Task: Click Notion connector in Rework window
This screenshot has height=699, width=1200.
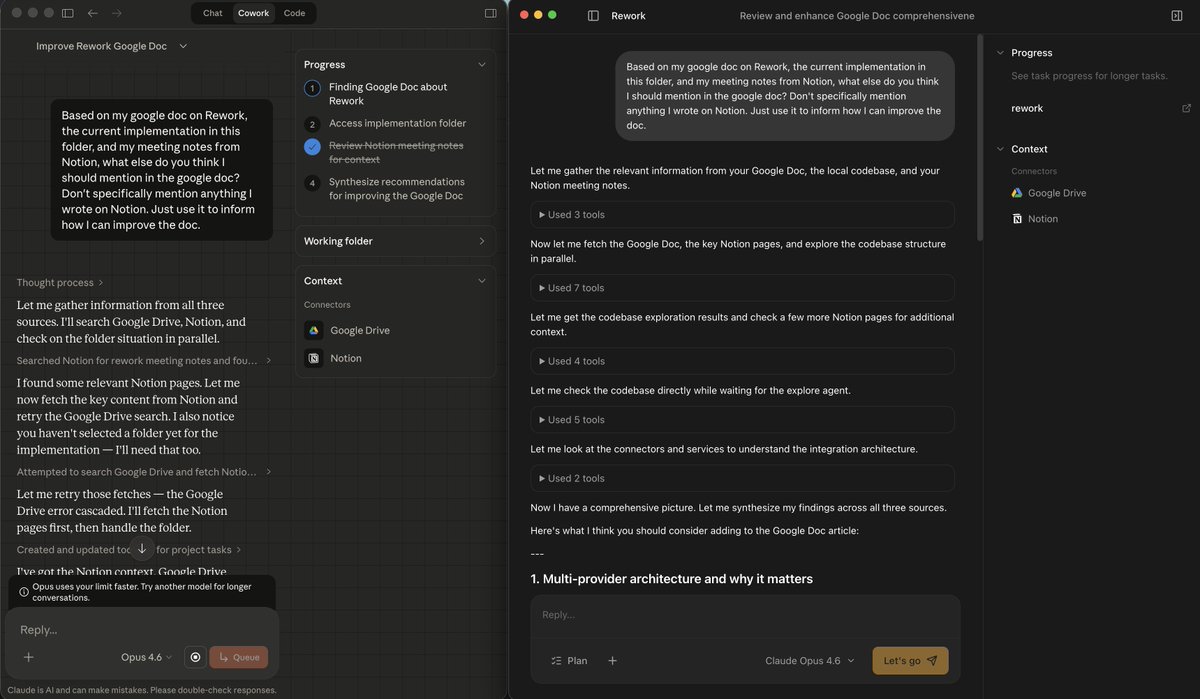Action: (x=1035, y=219)
